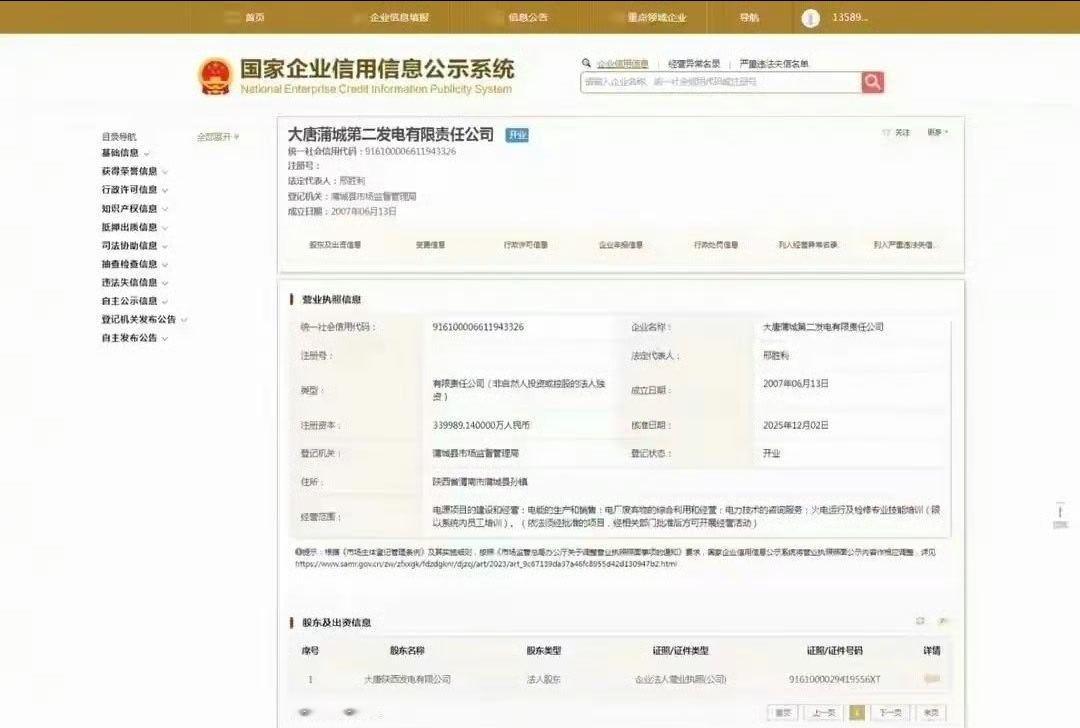Click the 开业 status badge
This screenshot has height=728, width=1080.
[x=517, y=135]
